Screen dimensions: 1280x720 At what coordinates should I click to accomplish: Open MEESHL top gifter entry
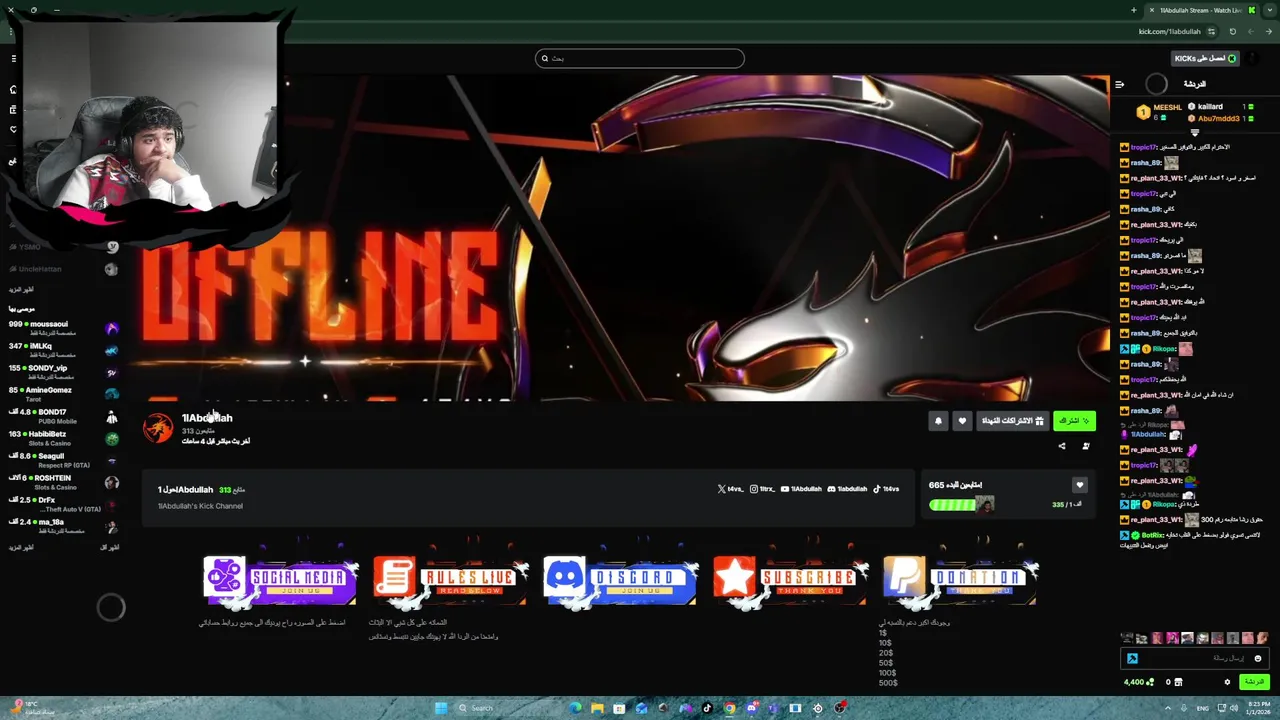tap(1157, 112)
